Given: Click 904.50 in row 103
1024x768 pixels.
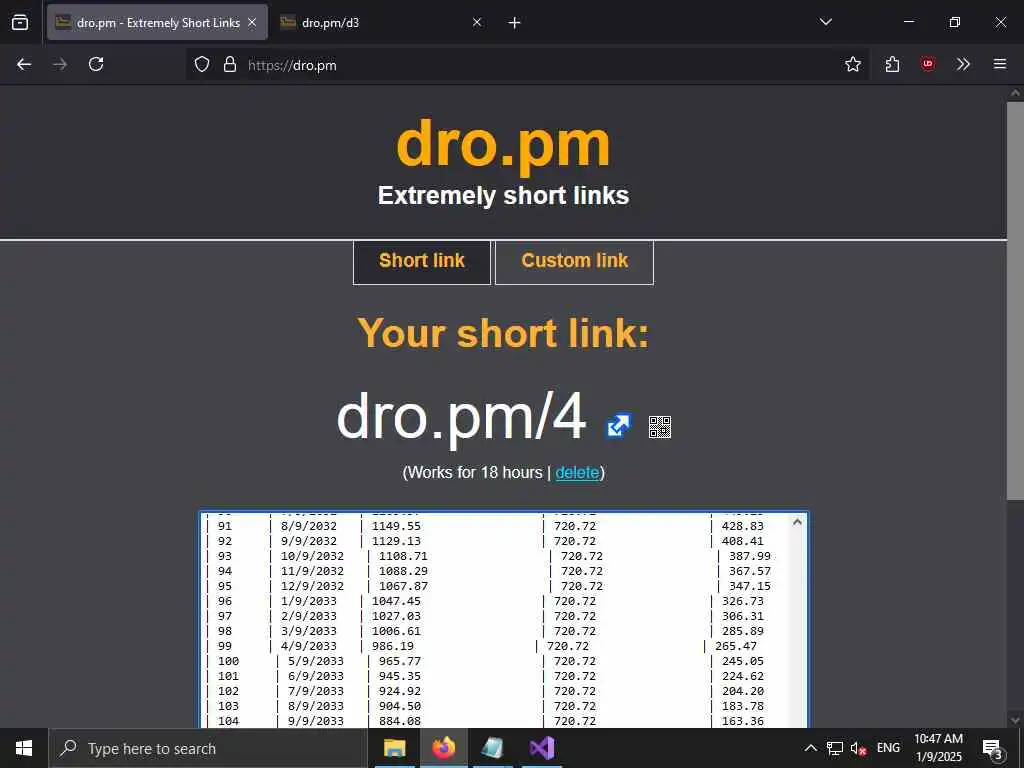Looking at the screenshot, I should pyautogui.click(x=400, y=707).
